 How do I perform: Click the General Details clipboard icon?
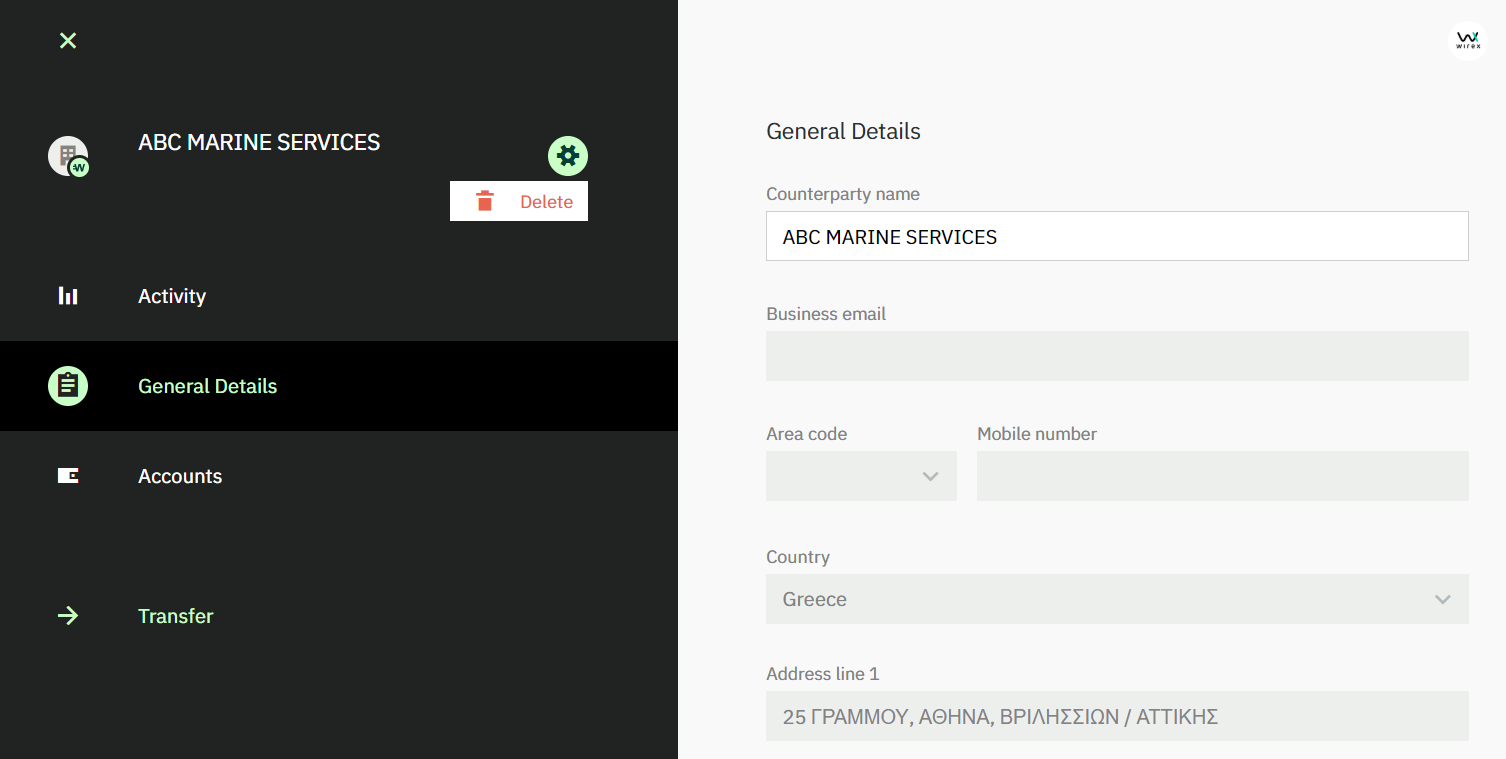click(x=68, y=386)
